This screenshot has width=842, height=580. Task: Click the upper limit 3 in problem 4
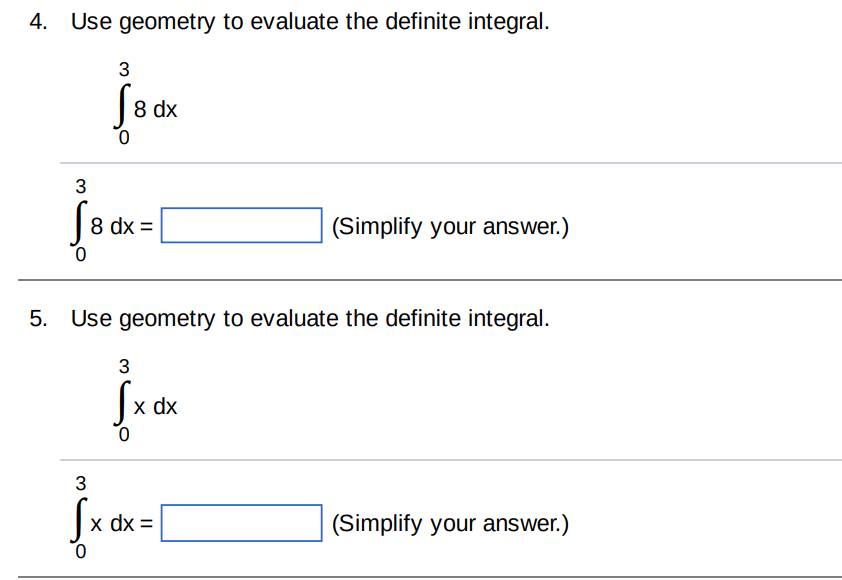tap(123, 70)
